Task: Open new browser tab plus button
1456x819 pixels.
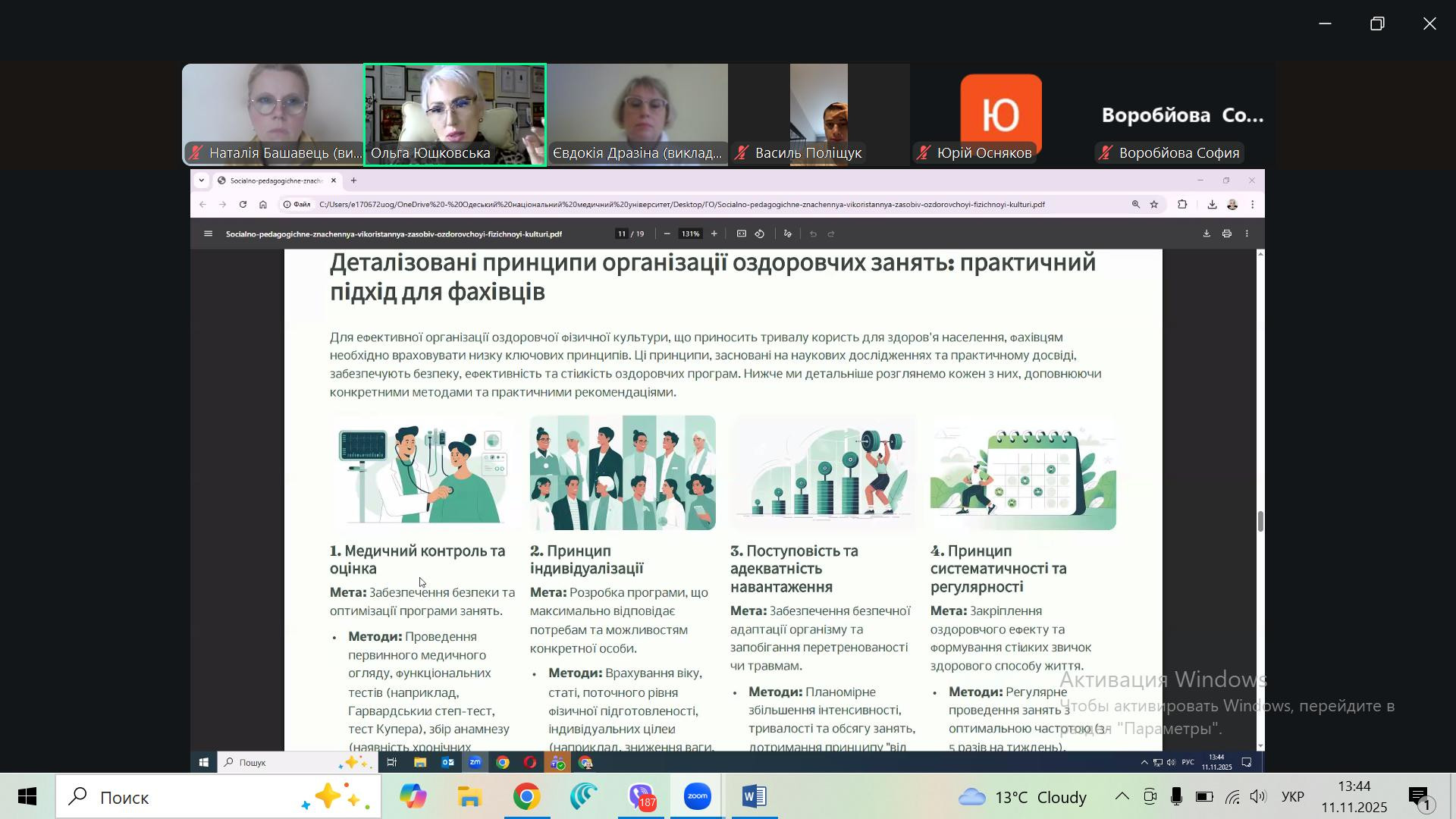Action: click(353, 180)
